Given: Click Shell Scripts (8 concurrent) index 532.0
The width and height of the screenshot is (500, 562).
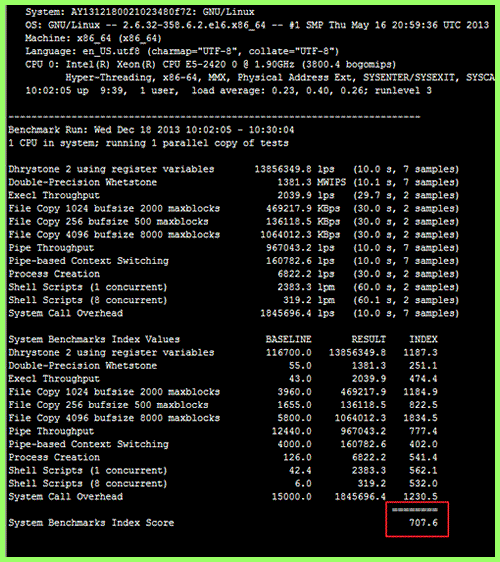Looking at the screenshot, I should [423, 484].
